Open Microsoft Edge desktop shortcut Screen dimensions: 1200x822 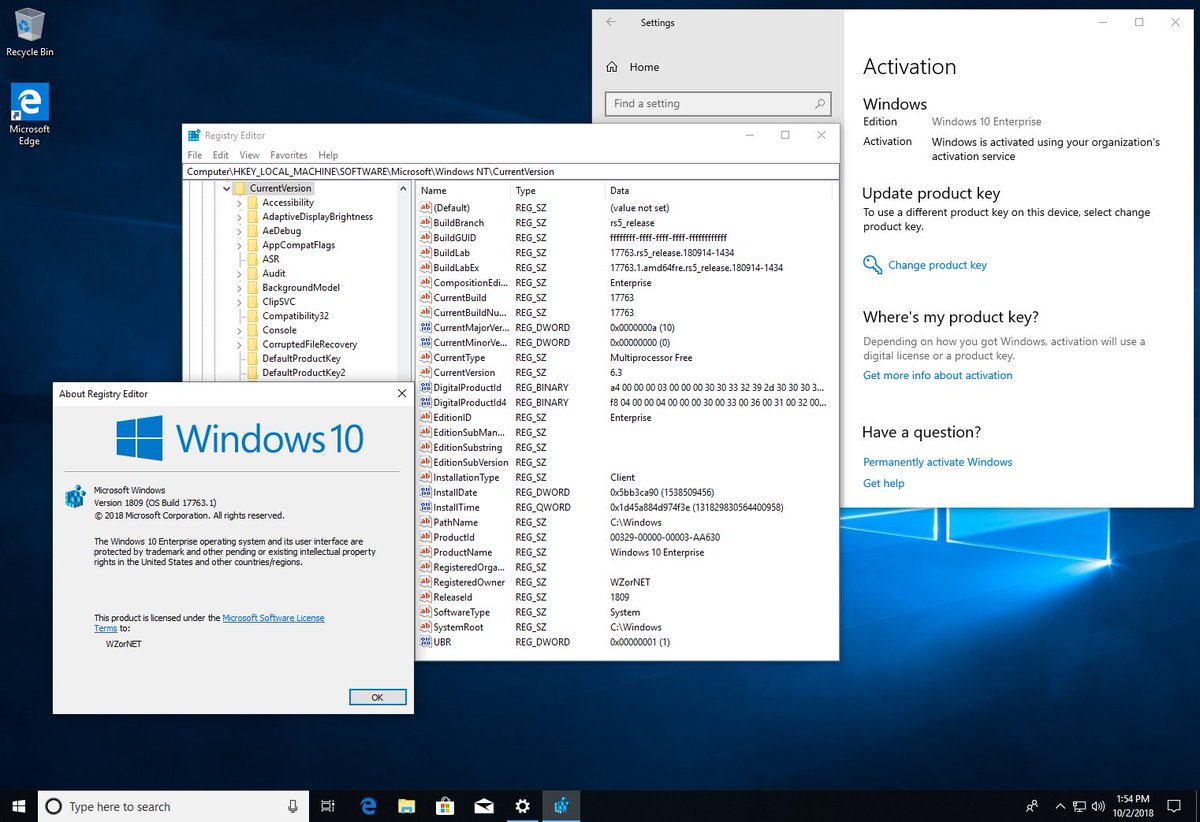pos(29,114)
